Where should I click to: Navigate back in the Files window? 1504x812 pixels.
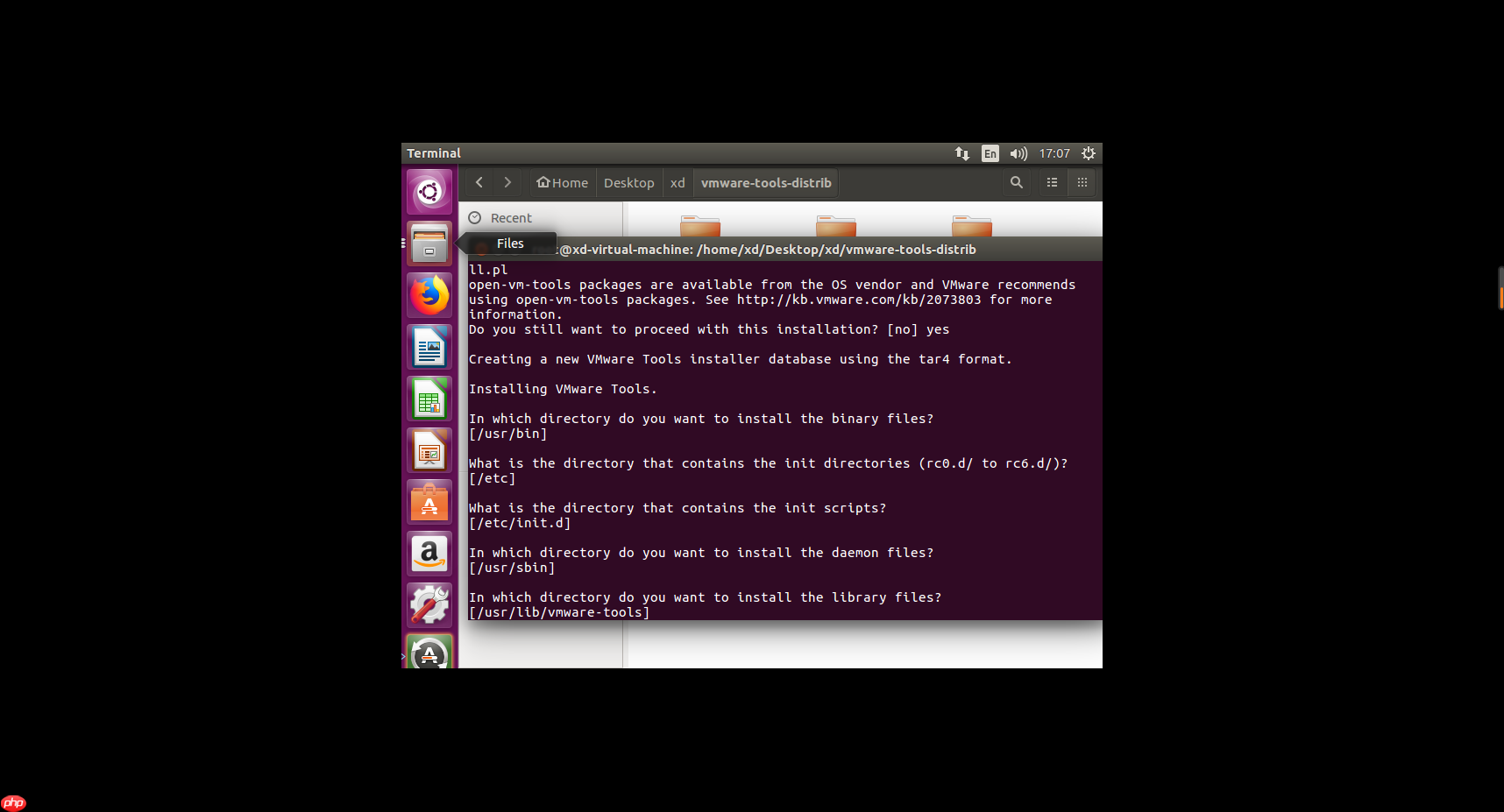pos(479,182)
